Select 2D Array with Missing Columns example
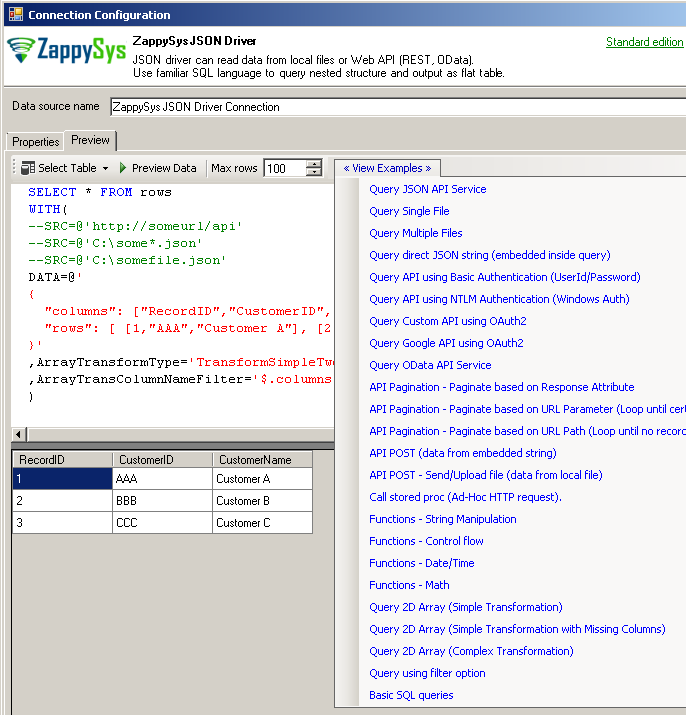This screenshot has height=715, width=686. click(x=517, y=629)
